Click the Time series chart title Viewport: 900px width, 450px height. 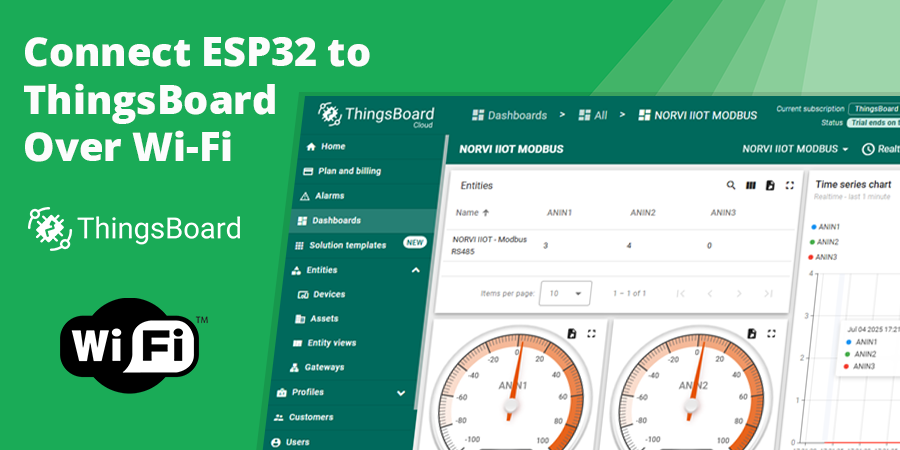[853, 184]
